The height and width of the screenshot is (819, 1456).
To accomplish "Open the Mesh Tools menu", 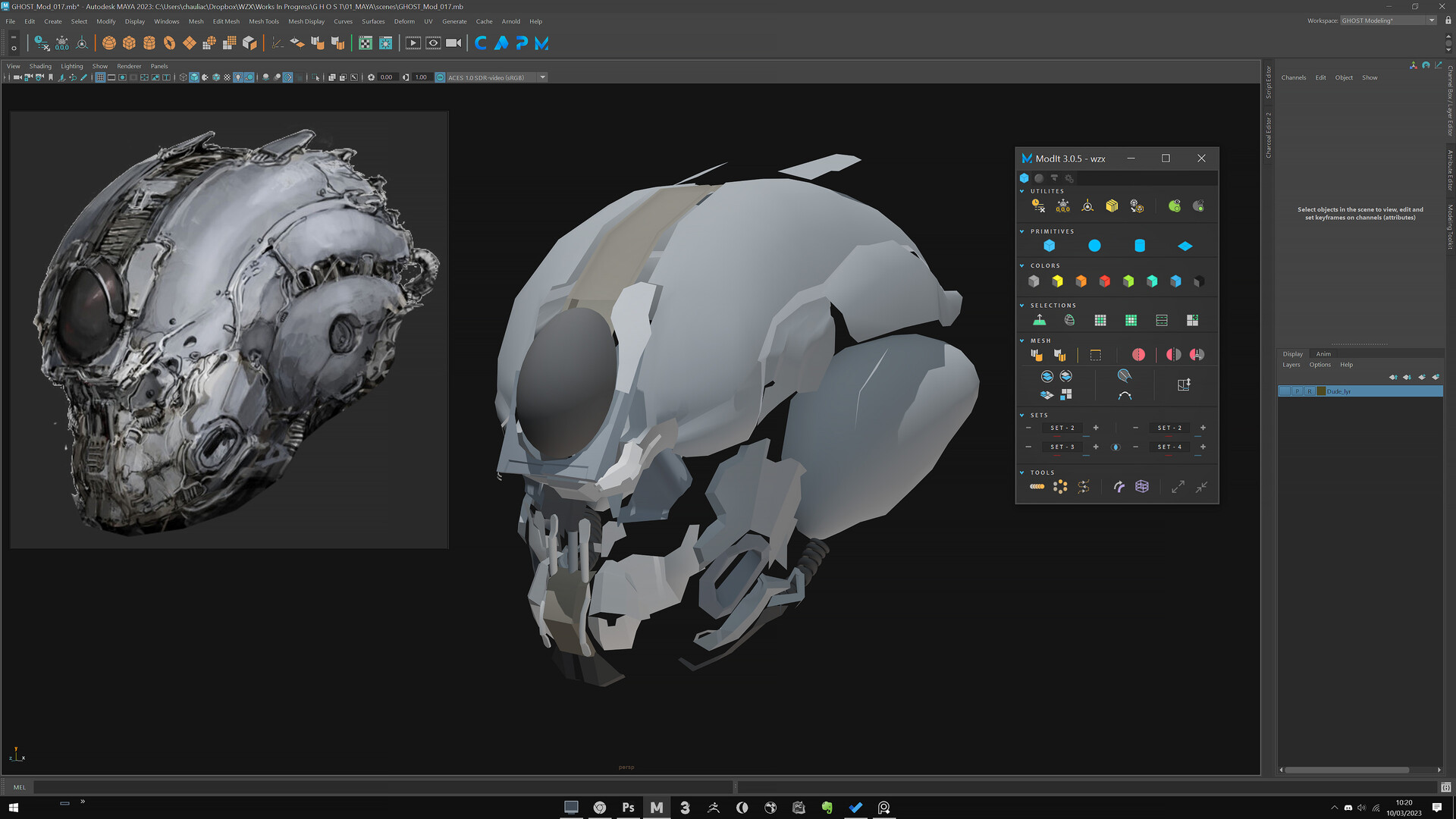I will [263, 21].
